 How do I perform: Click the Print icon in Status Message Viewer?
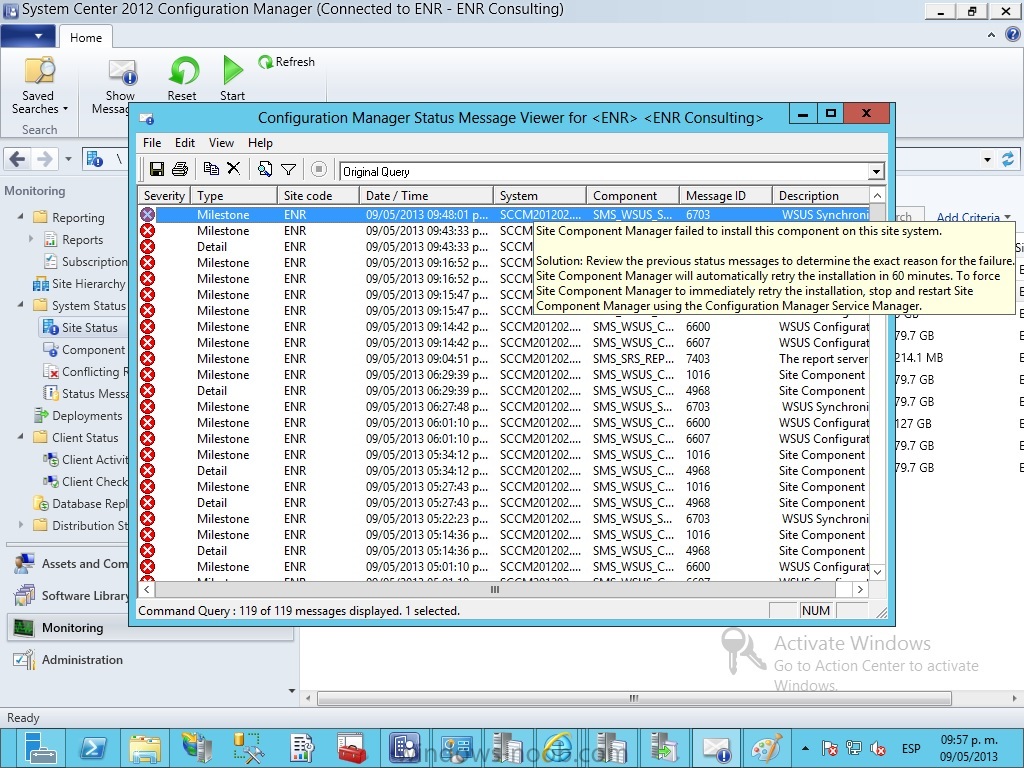tap(180, 170)
